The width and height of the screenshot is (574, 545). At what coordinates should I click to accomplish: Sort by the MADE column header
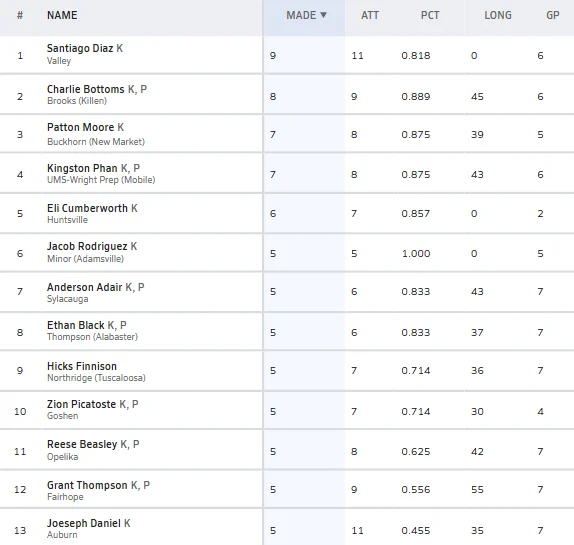coord(306,15)
